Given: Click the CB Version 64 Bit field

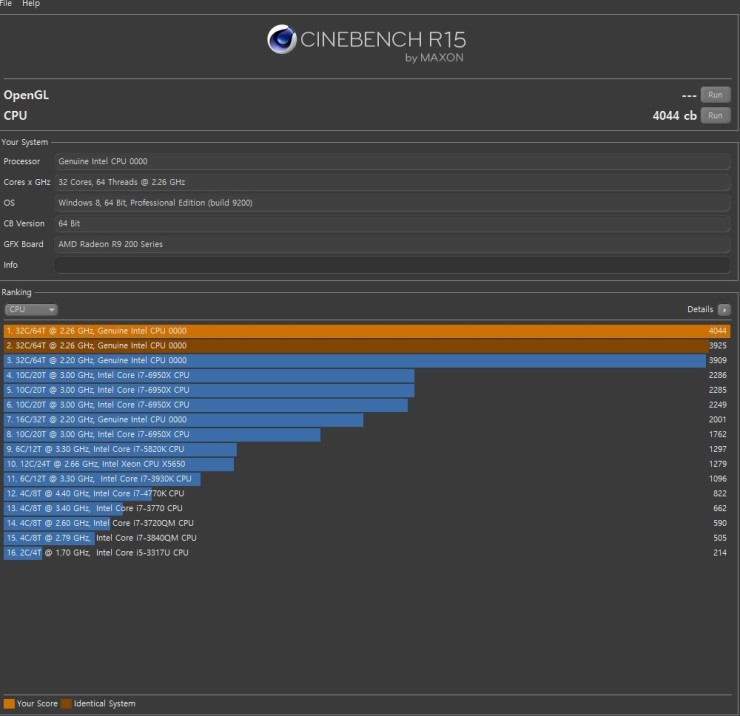Looking at the screenshot, I should tap(392, 224).
